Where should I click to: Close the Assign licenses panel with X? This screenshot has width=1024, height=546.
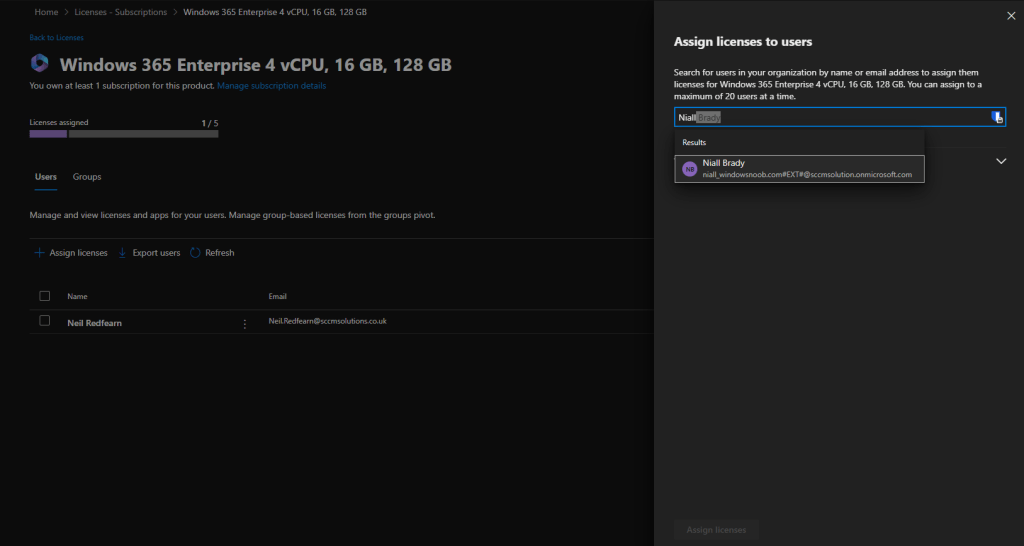tap(1009, 16)
